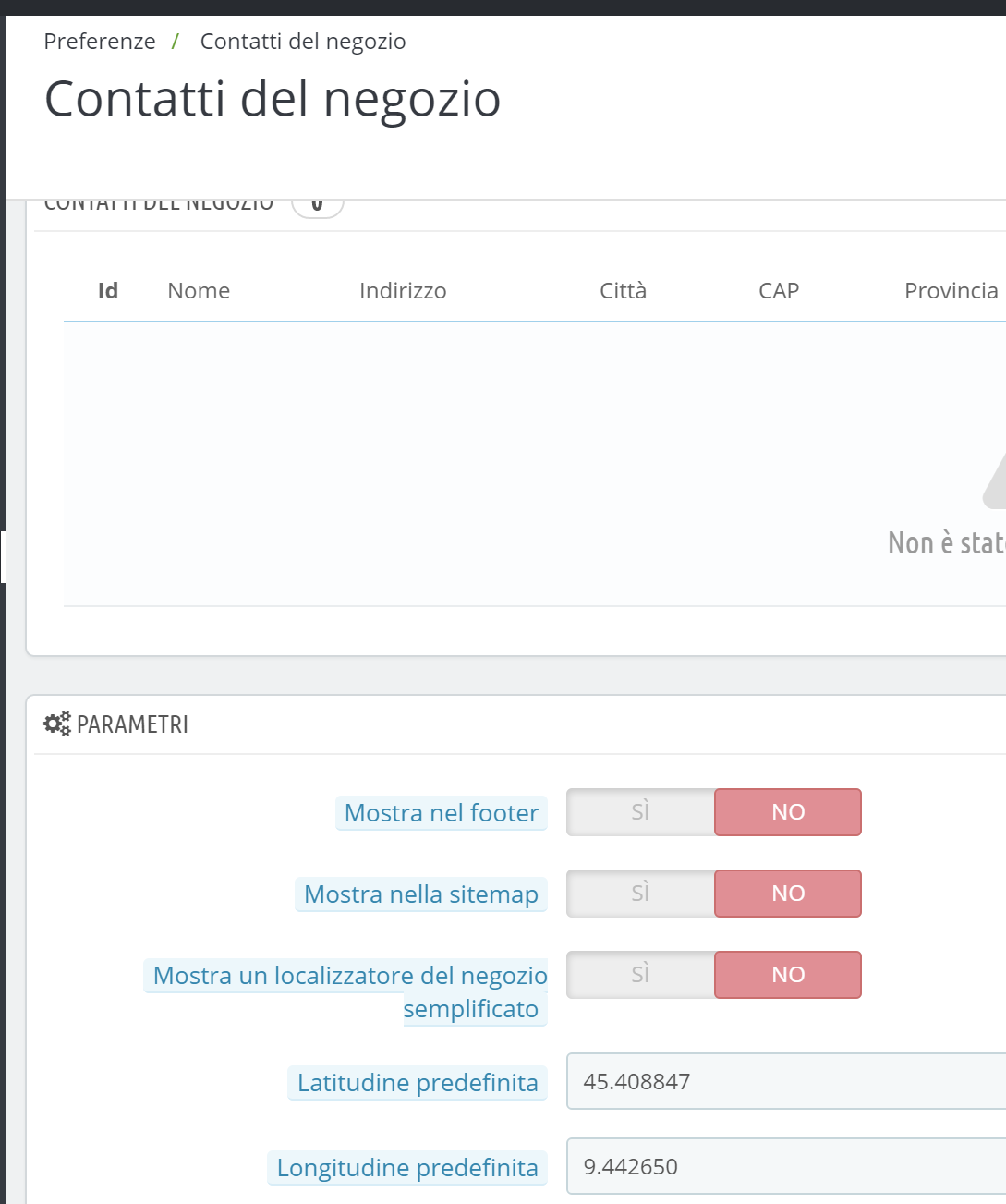Click the Longitudine predefinita input field

pyautogui.click(x=785, y=1166)
